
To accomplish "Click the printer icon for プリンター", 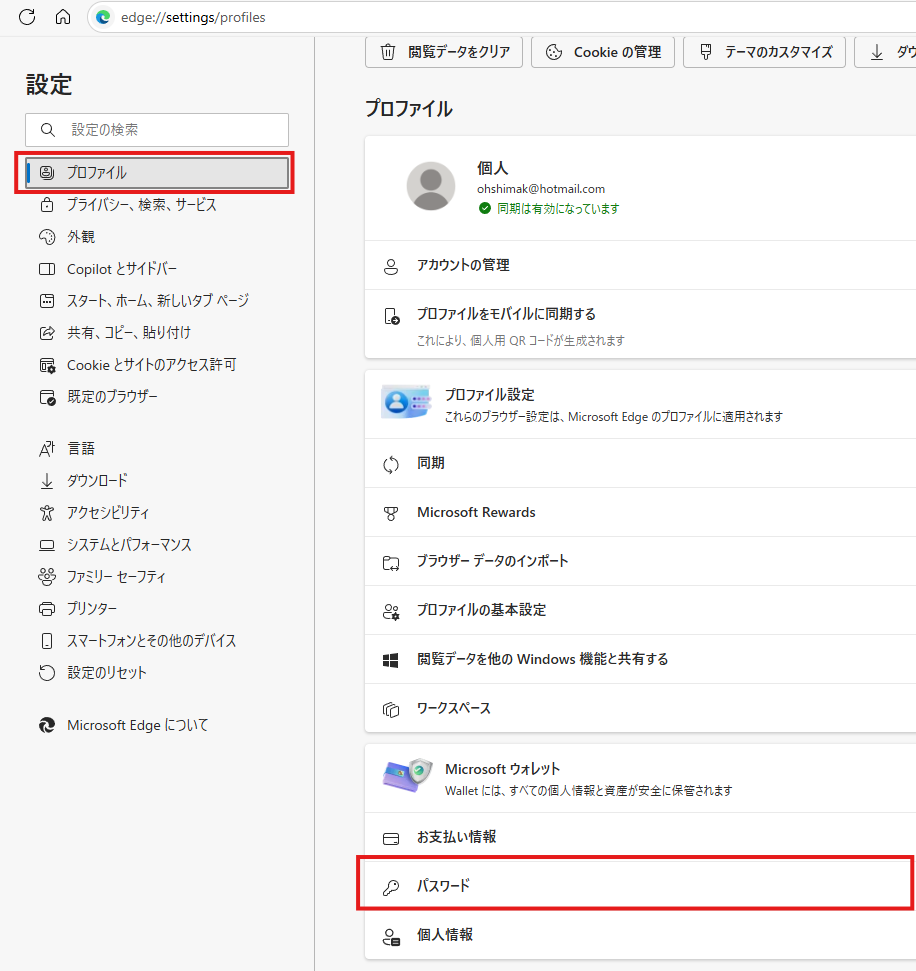I will point(47,609).
